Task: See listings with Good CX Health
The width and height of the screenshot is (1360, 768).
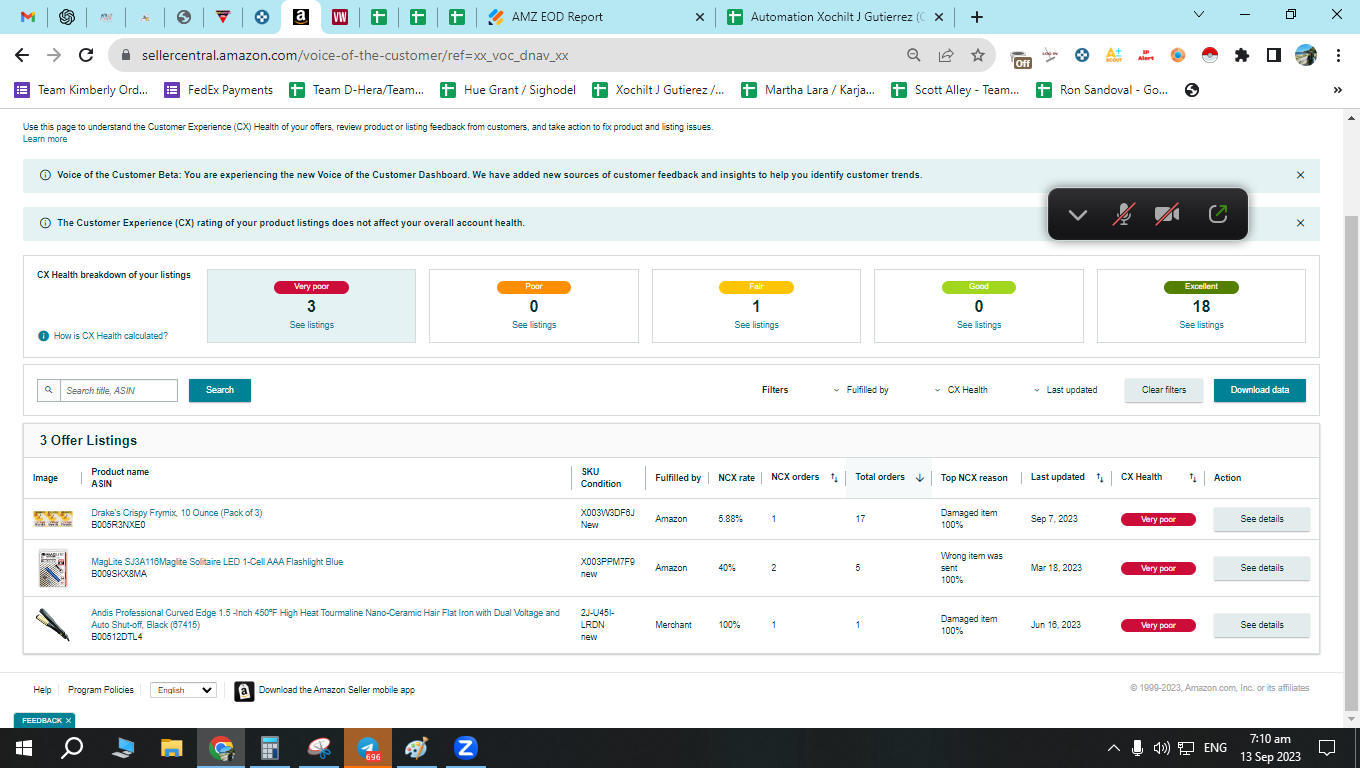Action: tap(979, 325)
